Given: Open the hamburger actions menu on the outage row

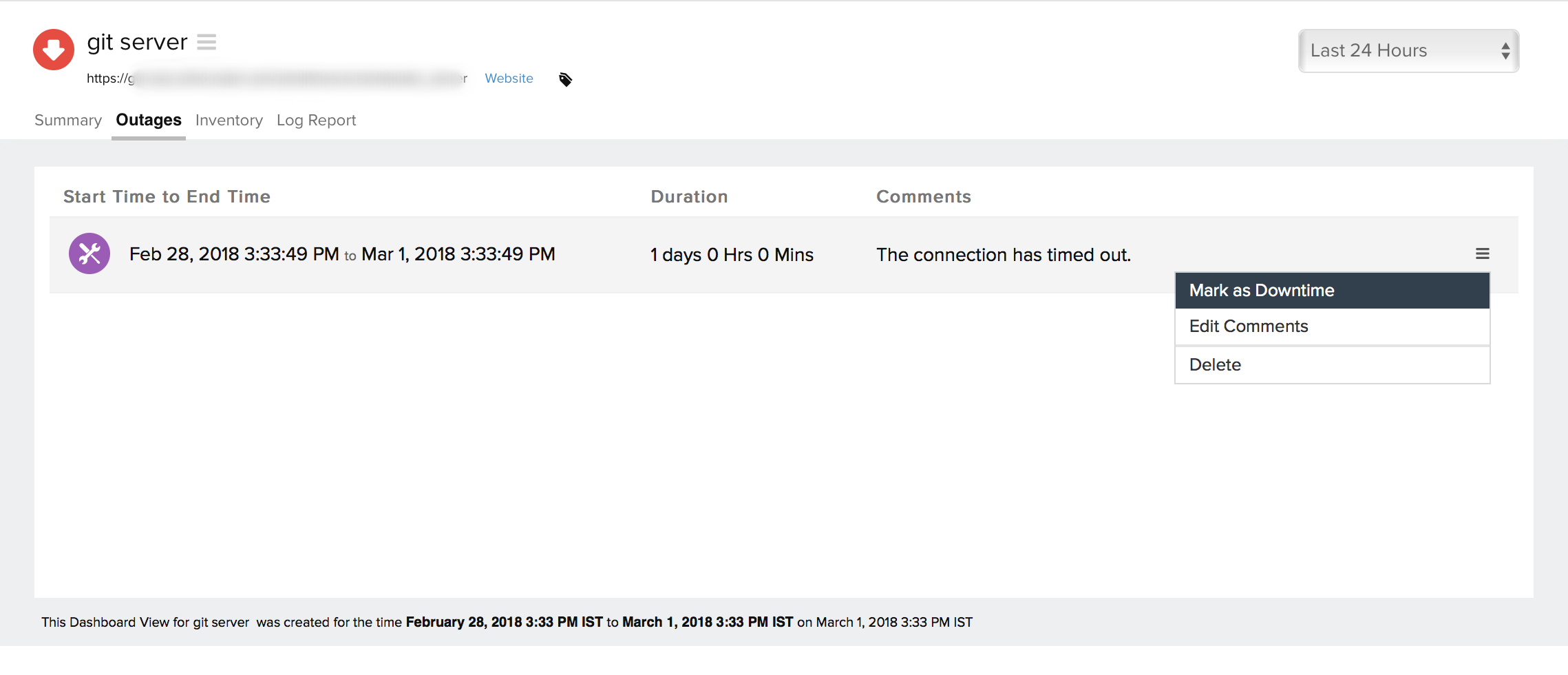Looking at the screenshot, I should [x=1481, y=253].
